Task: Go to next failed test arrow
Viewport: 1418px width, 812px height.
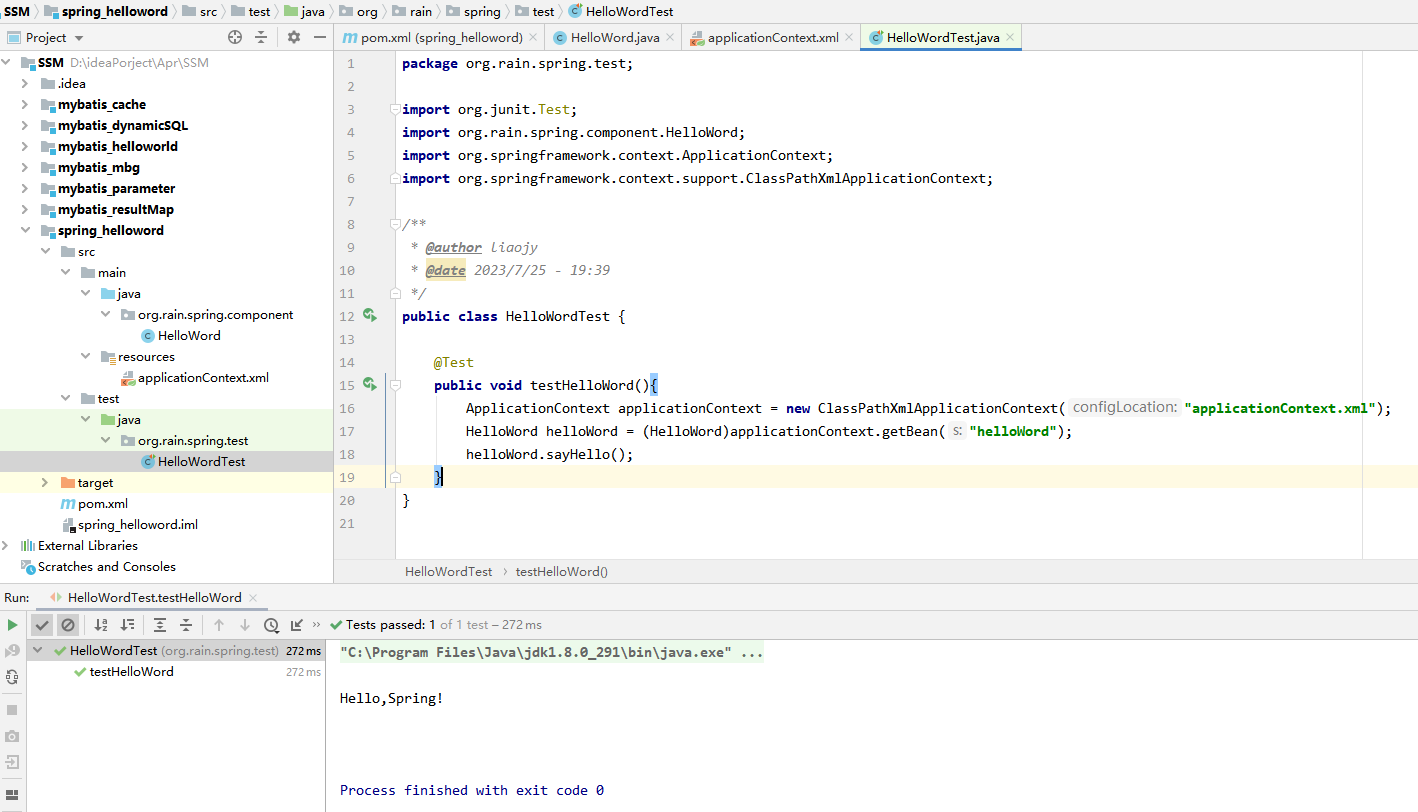Action: pos(245,625)
